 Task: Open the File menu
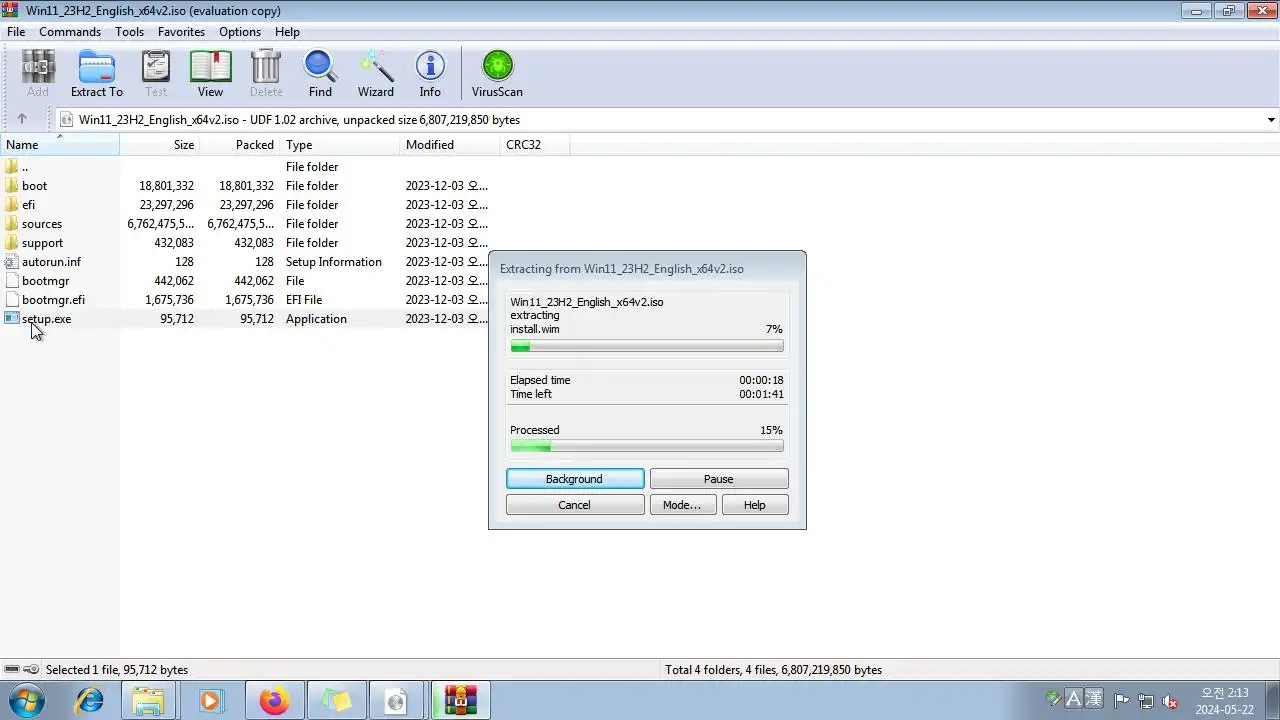(16, 31)
